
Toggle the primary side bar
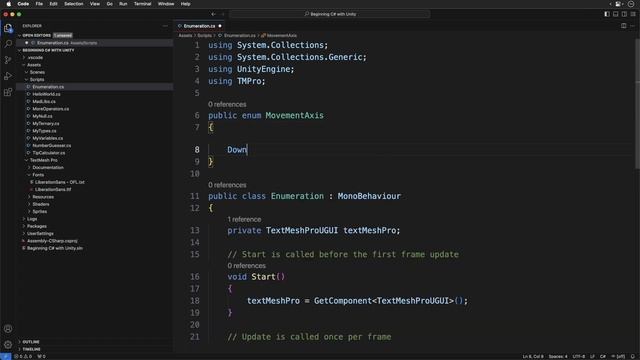[x=607, y=14]
